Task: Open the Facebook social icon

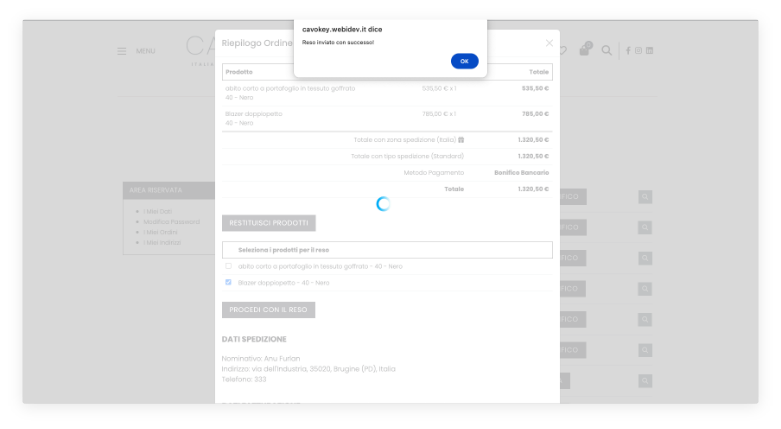Action: pyautogui.click(x=628, y=50)
